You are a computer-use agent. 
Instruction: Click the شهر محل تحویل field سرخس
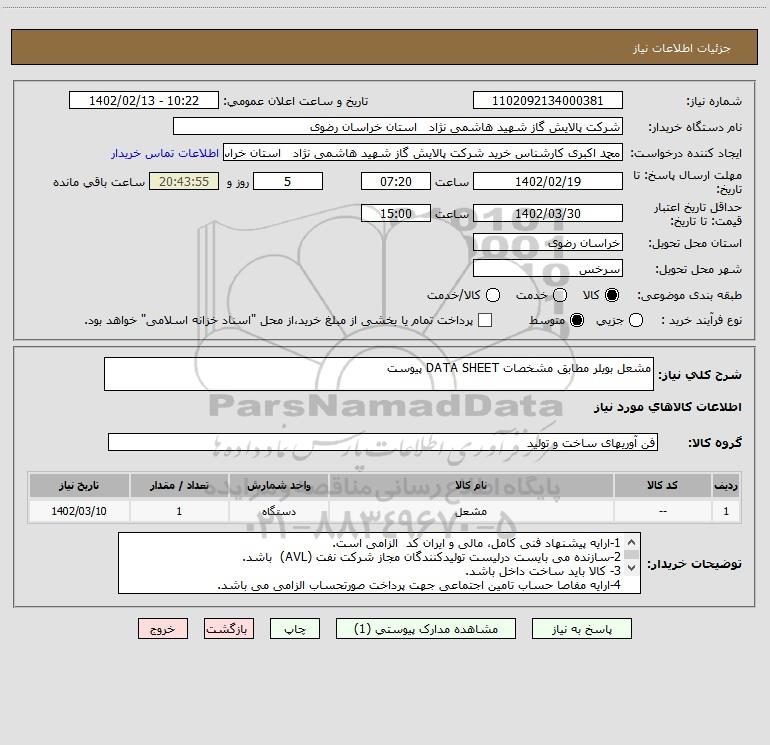point(548,268)
